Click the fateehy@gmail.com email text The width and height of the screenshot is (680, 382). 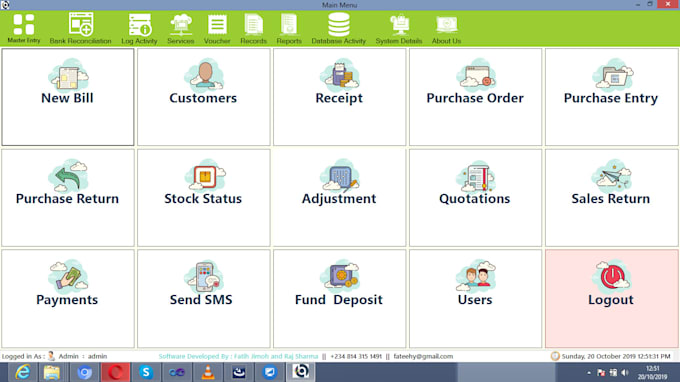coord(423,356)
